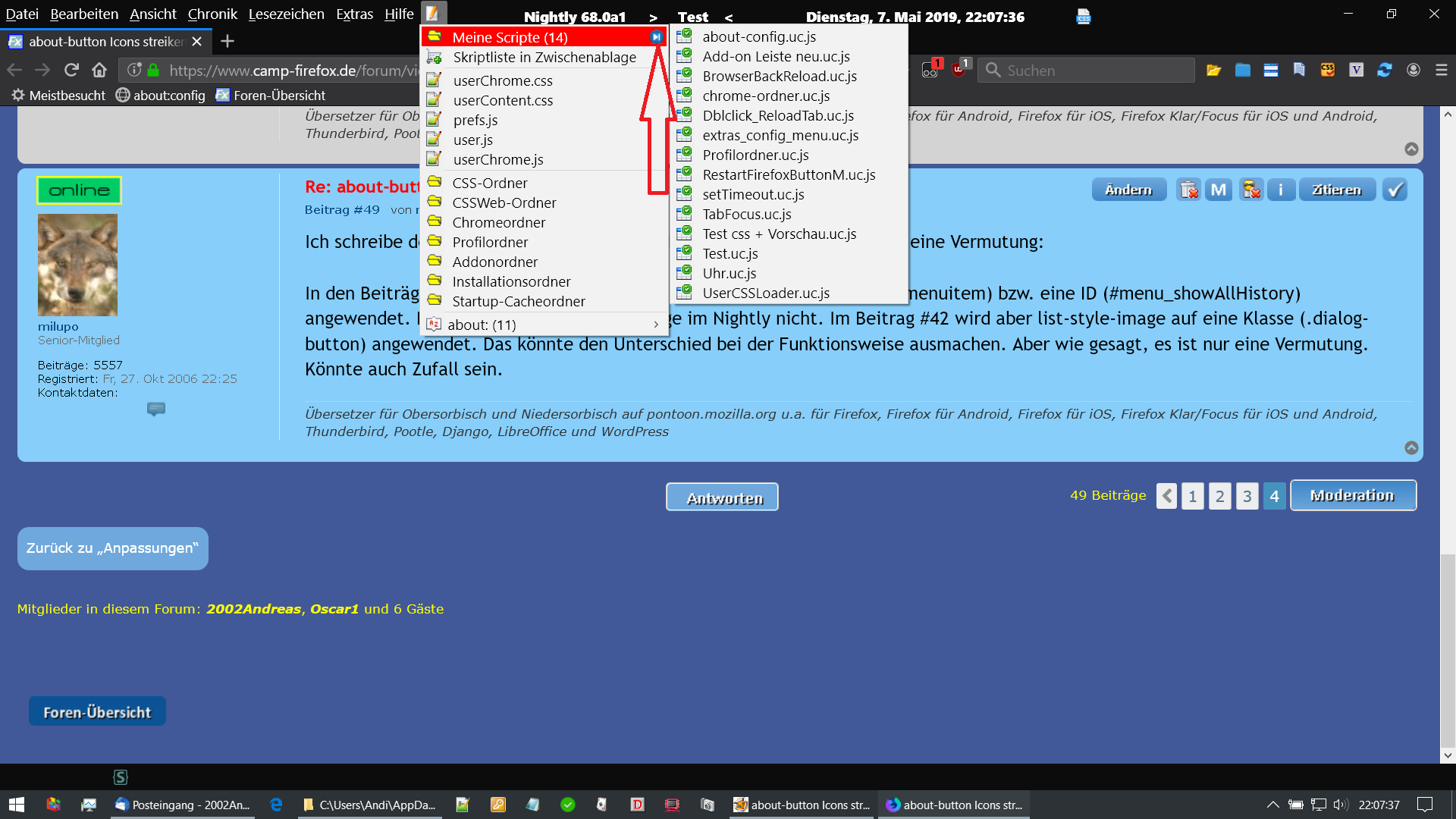Click the delete post trash icon
1456x819 pixels.
pos(1188,190)
